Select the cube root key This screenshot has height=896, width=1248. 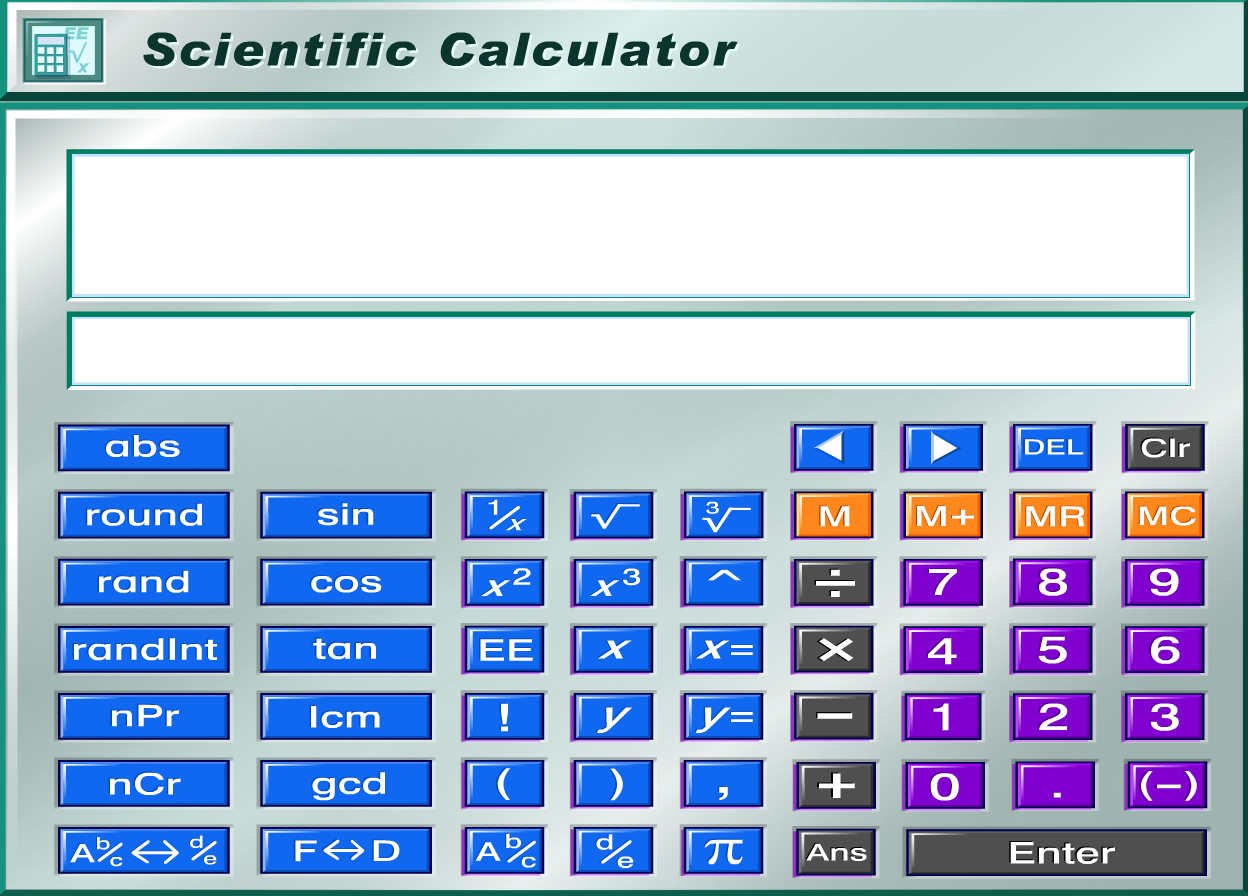722,516
